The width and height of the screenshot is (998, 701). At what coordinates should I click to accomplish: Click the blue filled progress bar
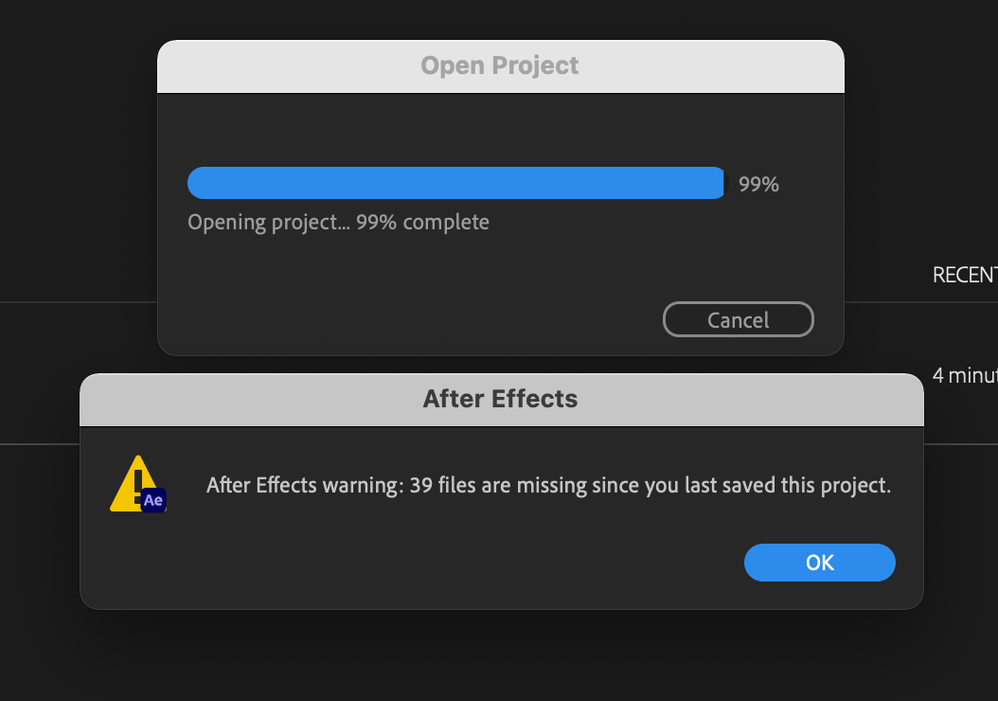tap(456, 183)
